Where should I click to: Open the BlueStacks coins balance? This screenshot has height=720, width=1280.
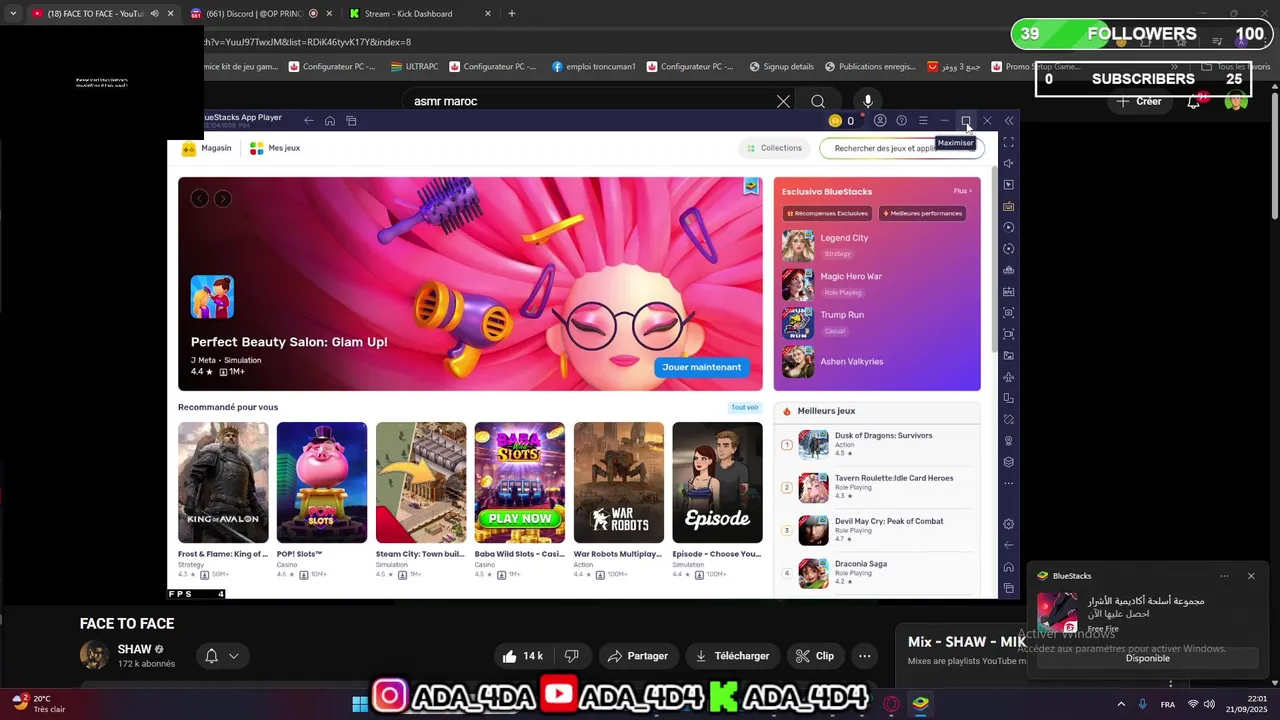coord(842,121)
